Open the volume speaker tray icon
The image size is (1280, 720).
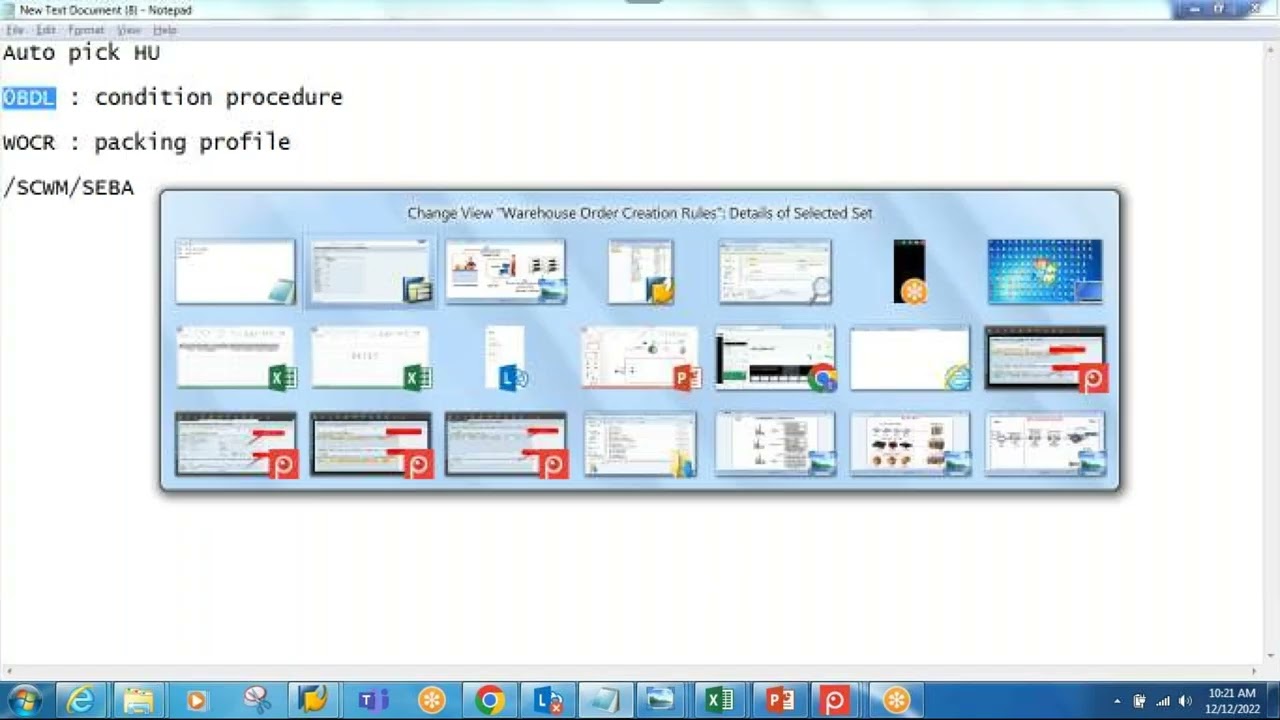click(x=1186, y=701)
